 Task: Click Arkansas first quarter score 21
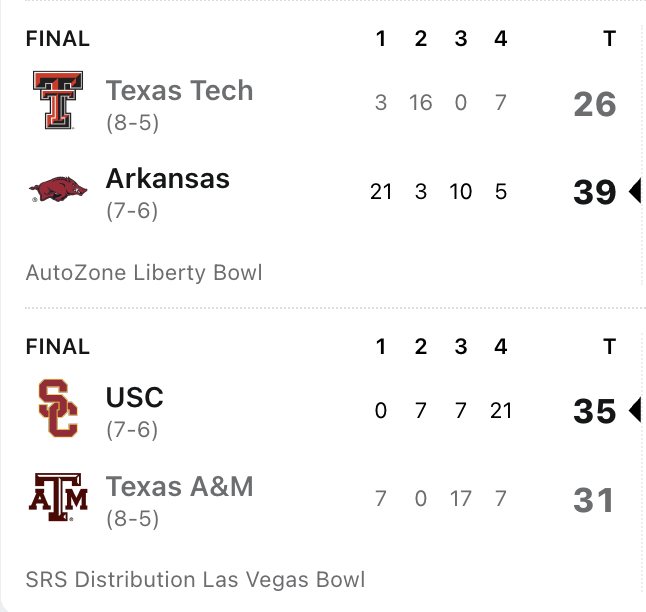point(381,192)
